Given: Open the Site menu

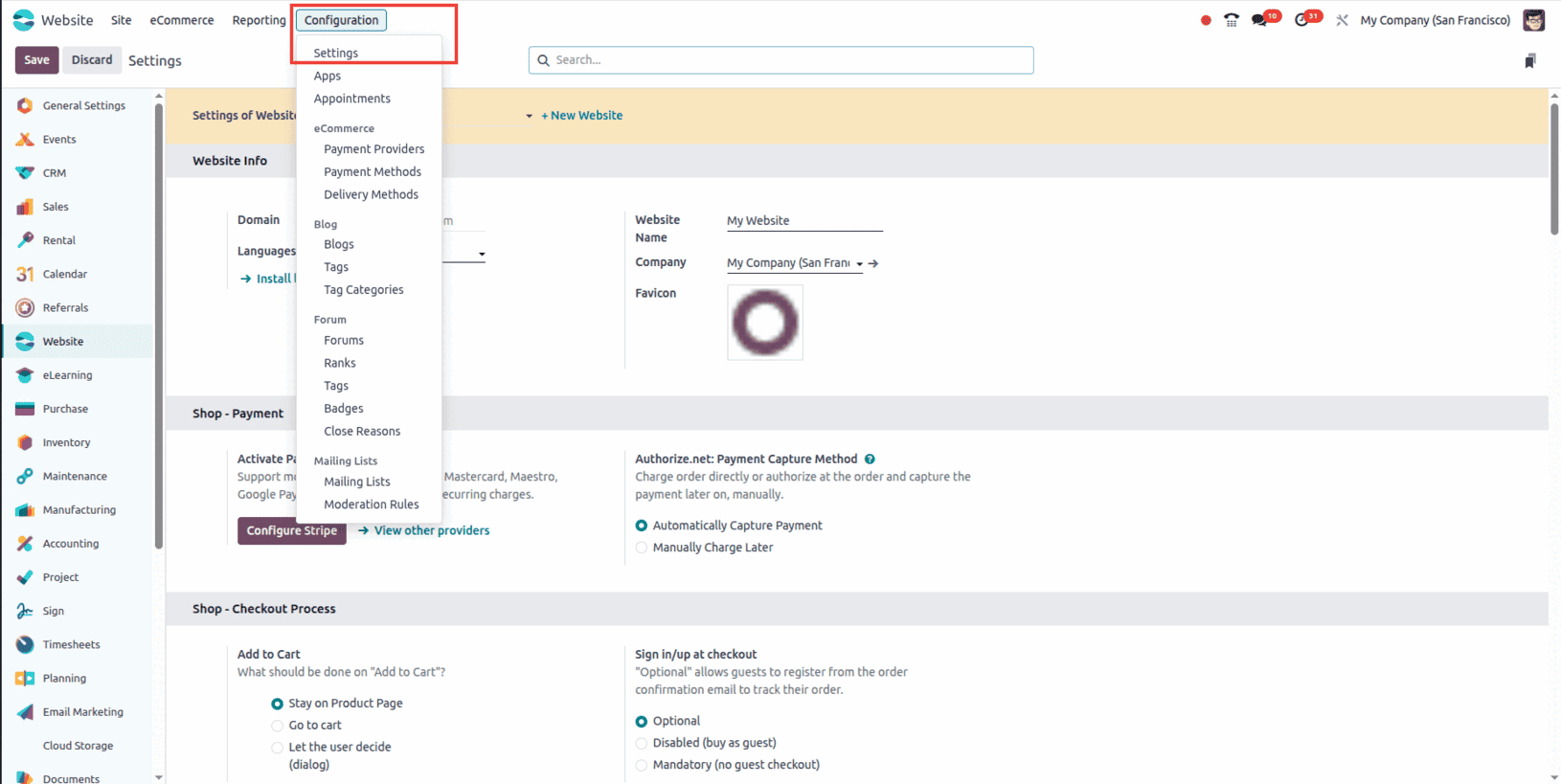Looking at the screenshot, I should pyautogui.click(x=122, y=20).
